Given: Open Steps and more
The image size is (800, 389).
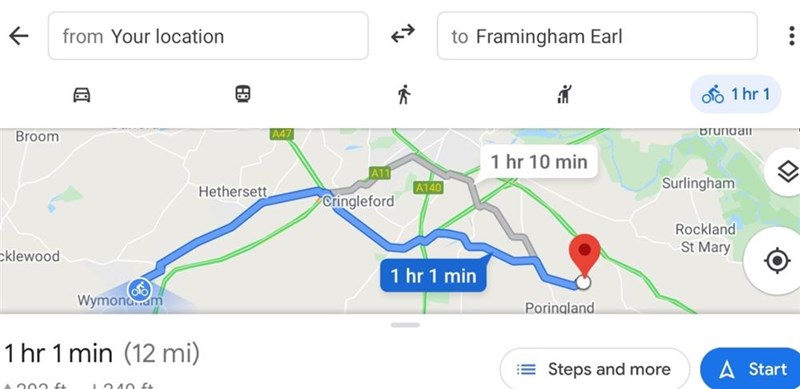Looking at the screenshot, I should [594, 369].
